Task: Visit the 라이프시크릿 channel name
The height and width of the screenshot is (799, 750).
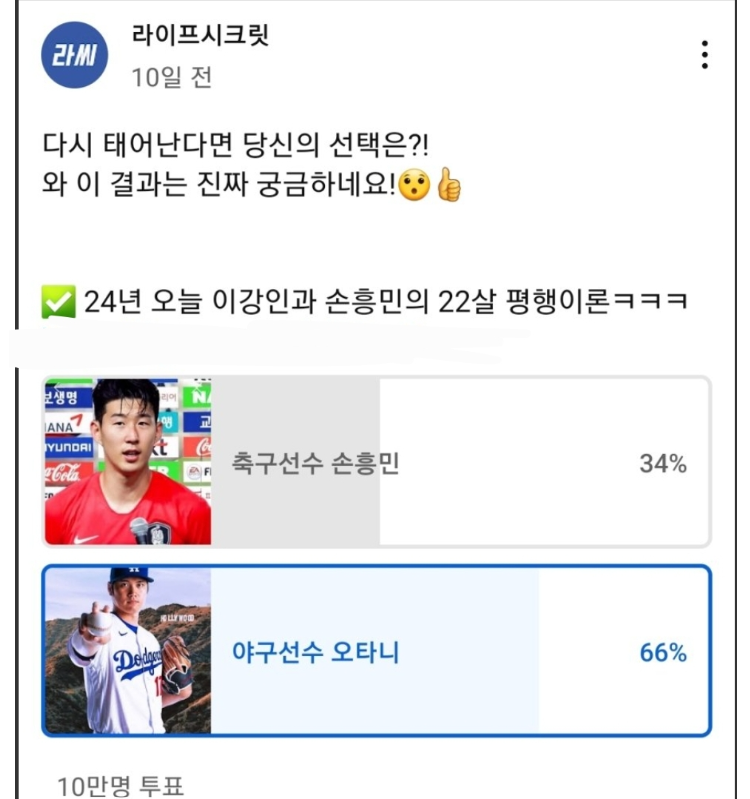Action: point(200,36)
